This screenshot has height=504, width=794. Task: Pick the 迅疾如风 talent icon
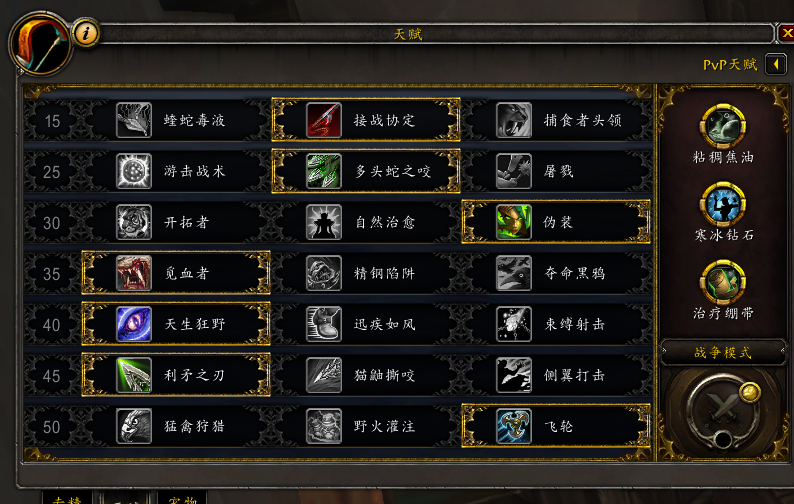[324, 324]
